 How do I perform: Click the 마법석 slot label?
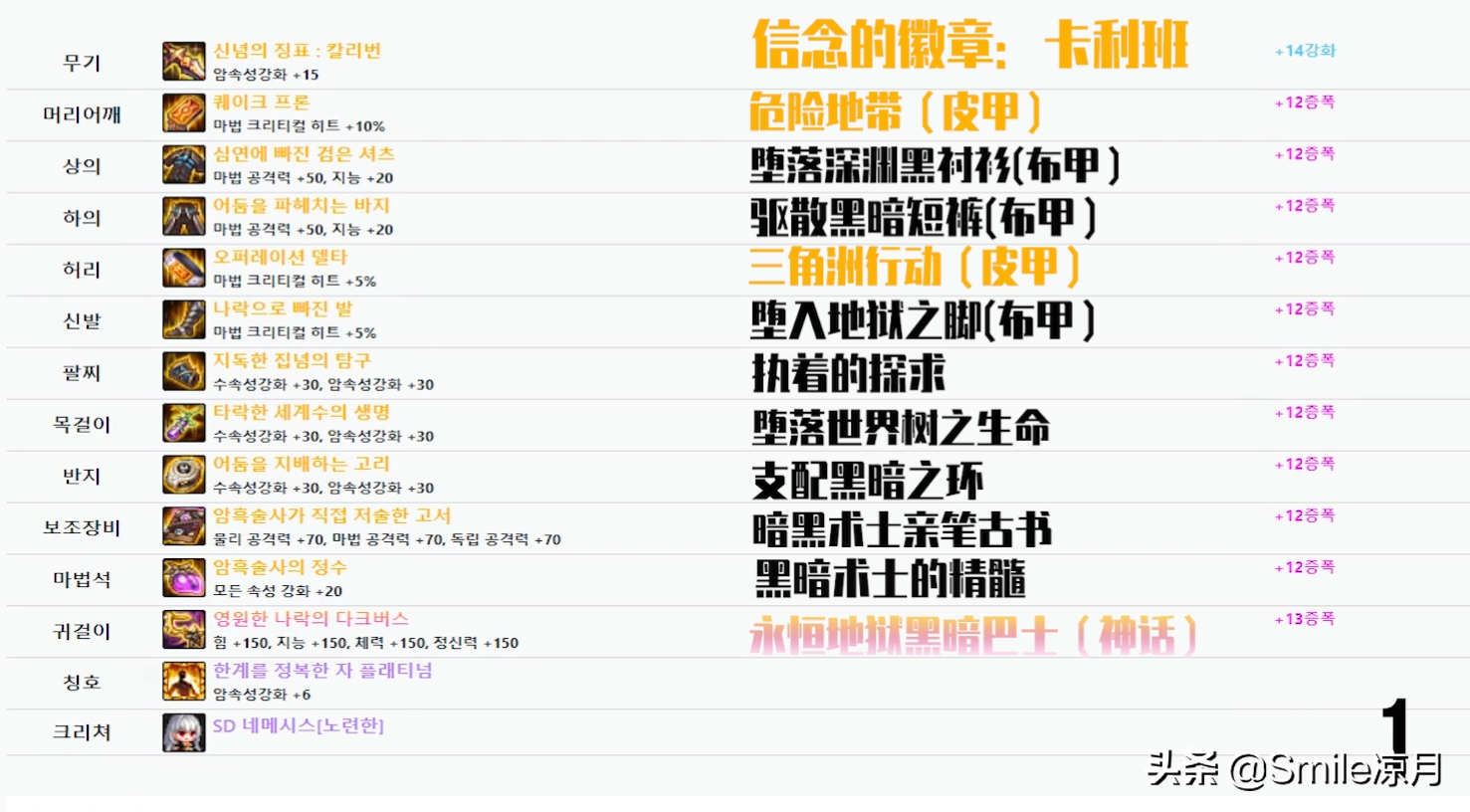[x=82, y=580]
